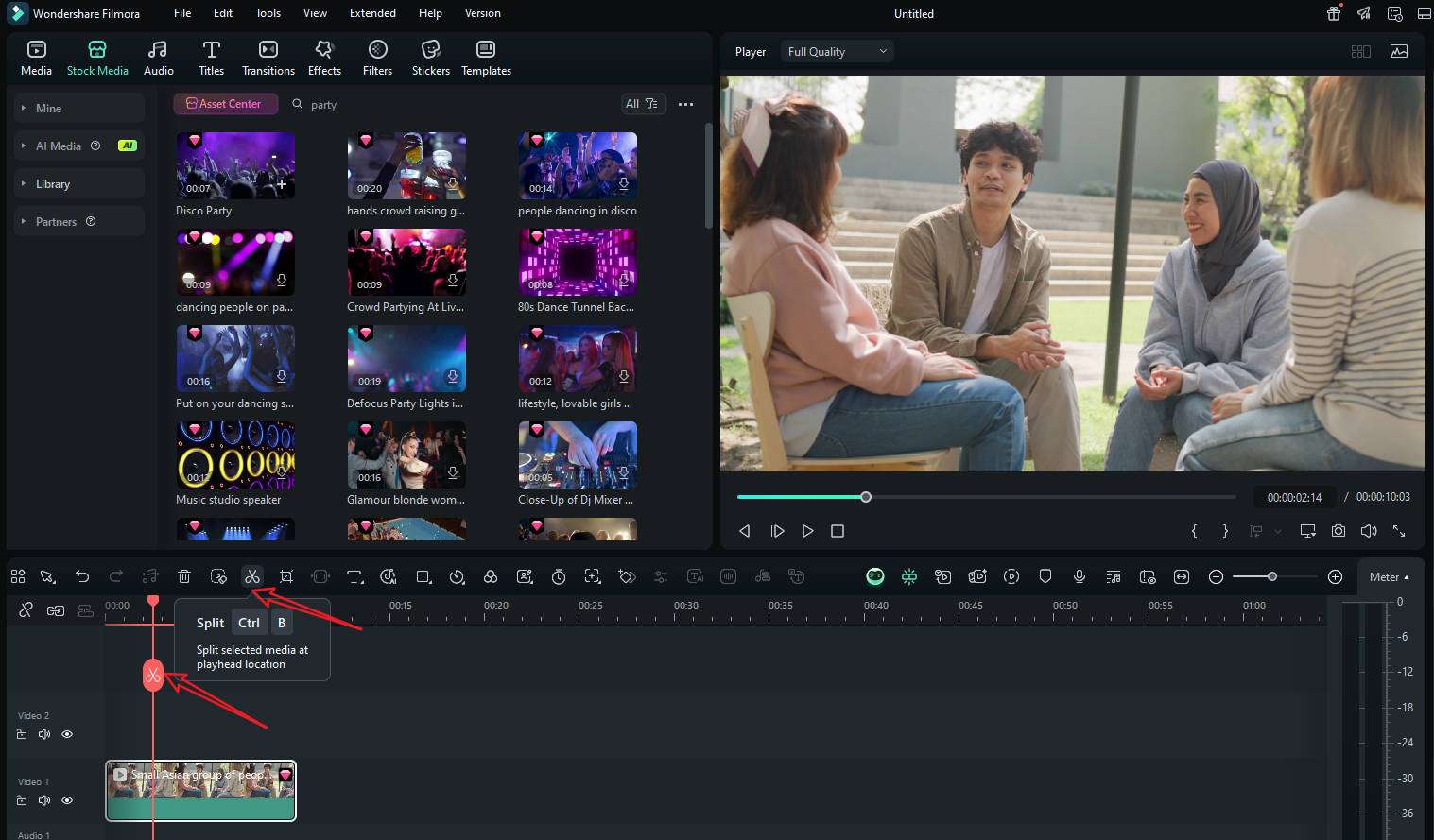Click the timeline layout grid icon
Screen dimensions: 1434x840
[17, 576]
